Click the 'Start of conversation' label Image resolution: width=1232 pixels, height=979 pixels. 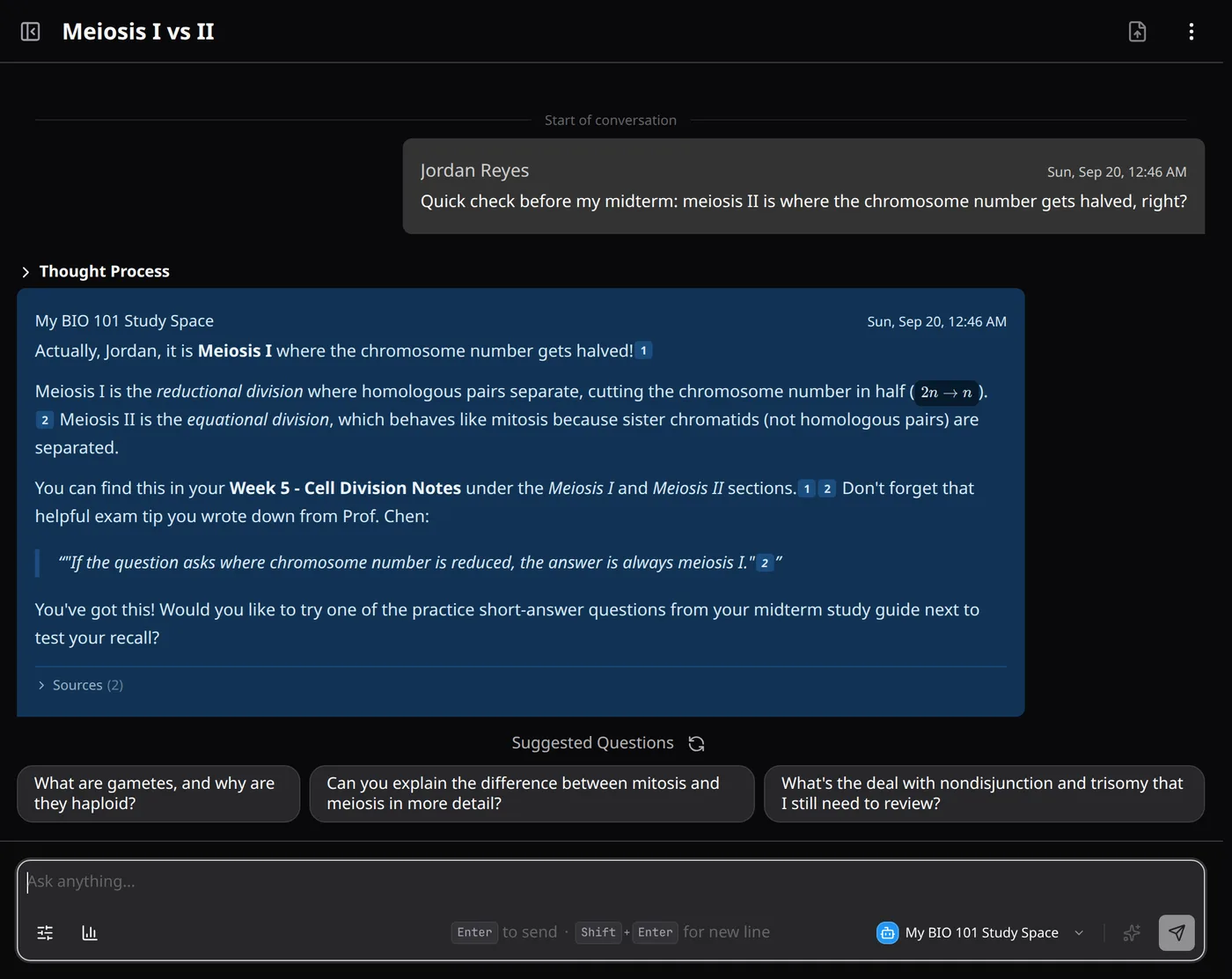[611, 120]
